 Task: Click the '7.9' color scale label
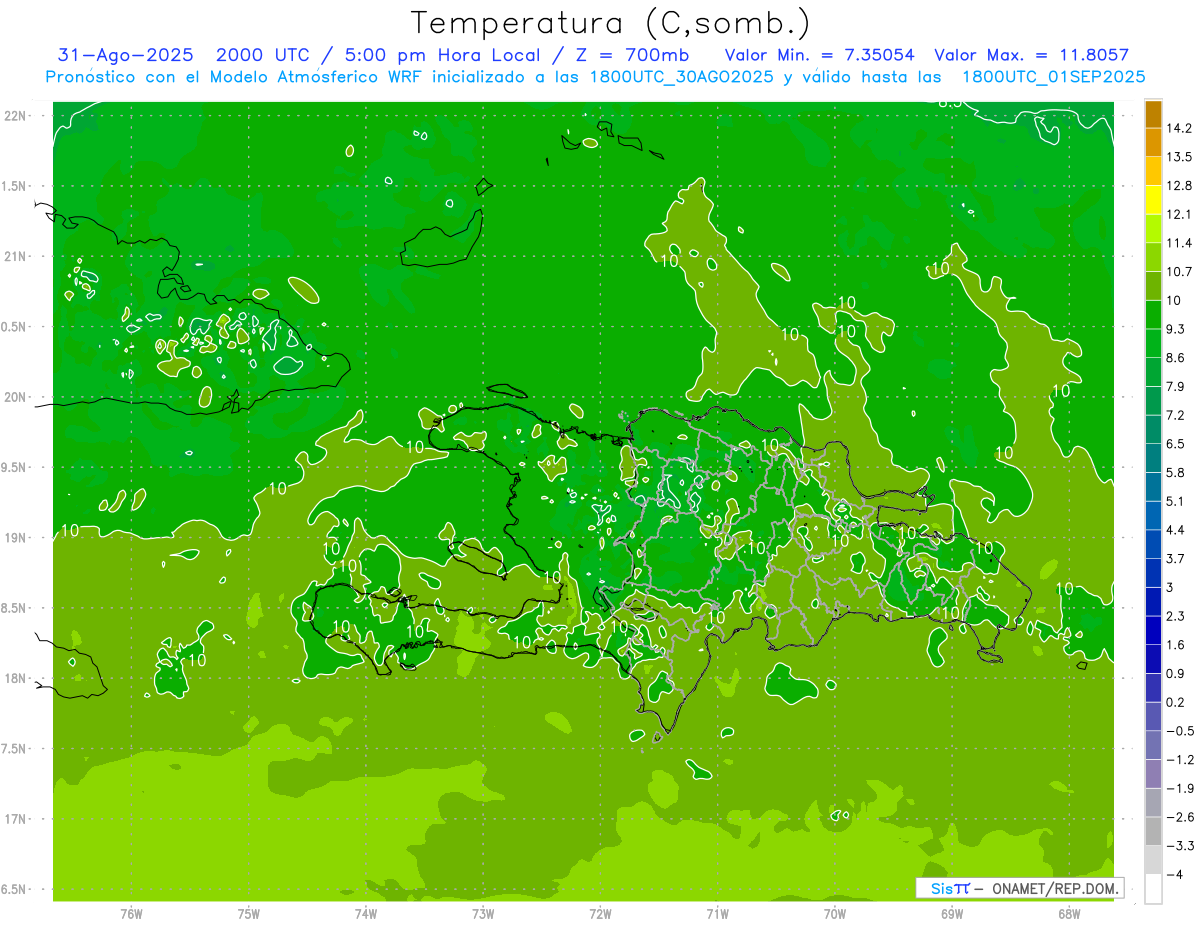1176,386
